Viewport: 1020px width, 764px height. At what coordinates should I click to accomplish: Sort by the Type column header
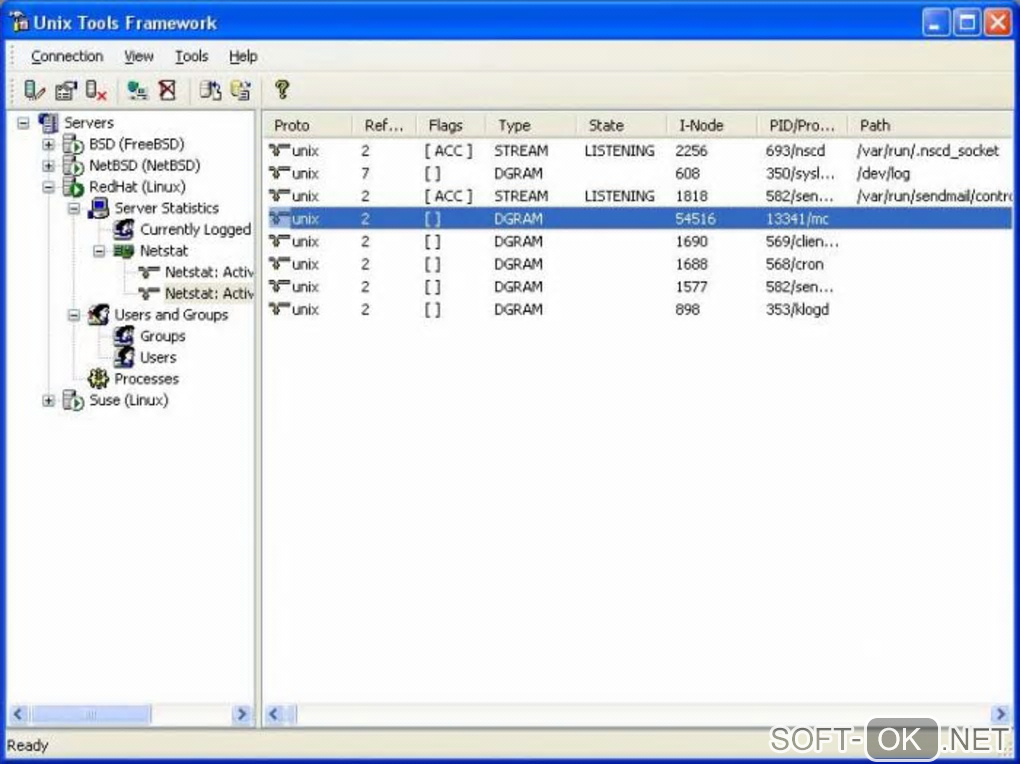tap(531, 125)
